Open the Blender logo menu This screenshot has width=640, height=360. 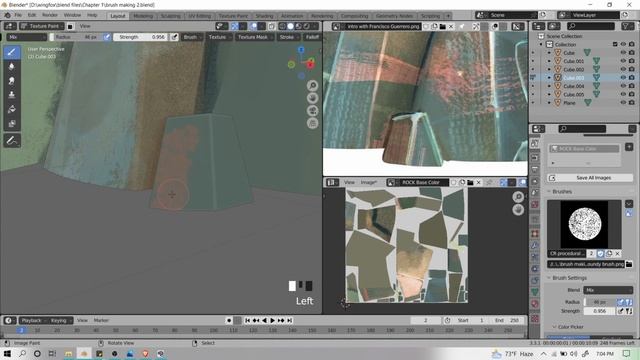click(7, 16)
